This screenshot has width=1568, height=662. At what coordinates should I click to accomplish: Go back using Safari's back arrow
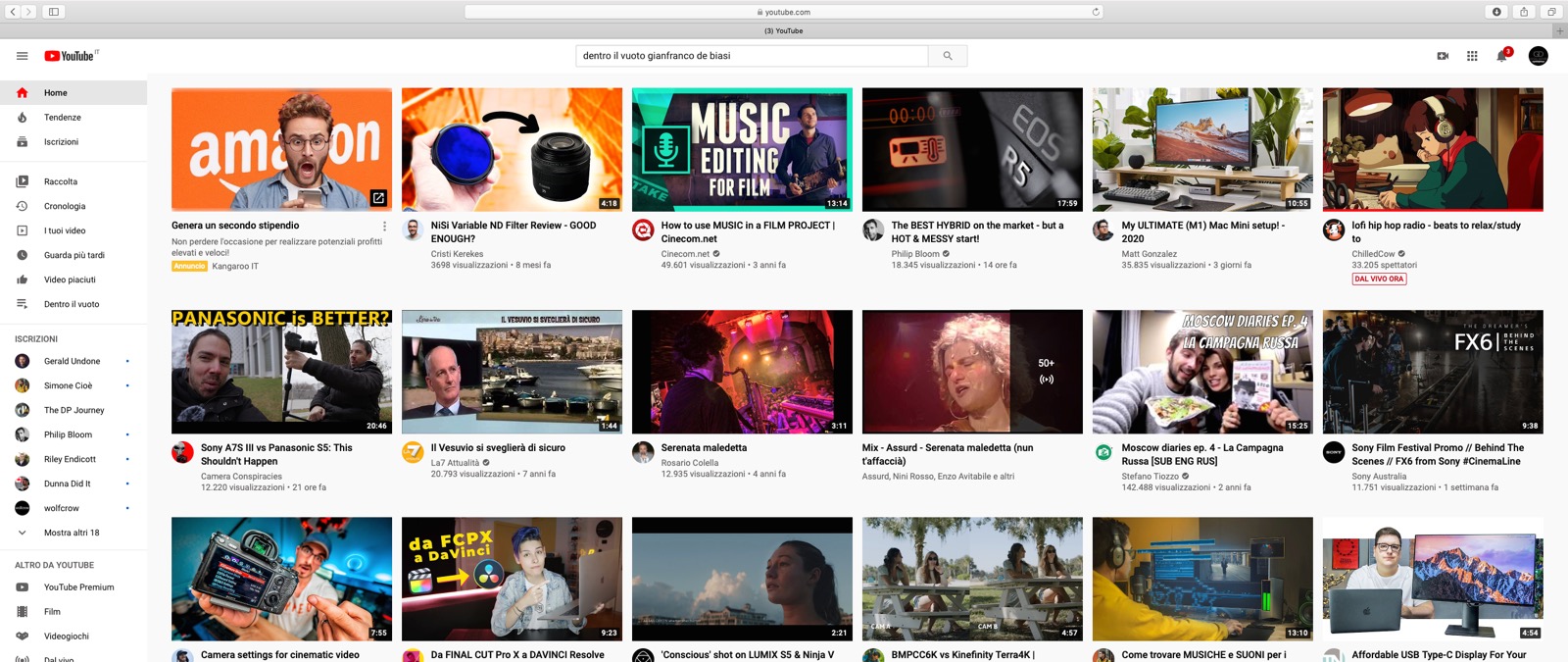(x=13, y=12)
